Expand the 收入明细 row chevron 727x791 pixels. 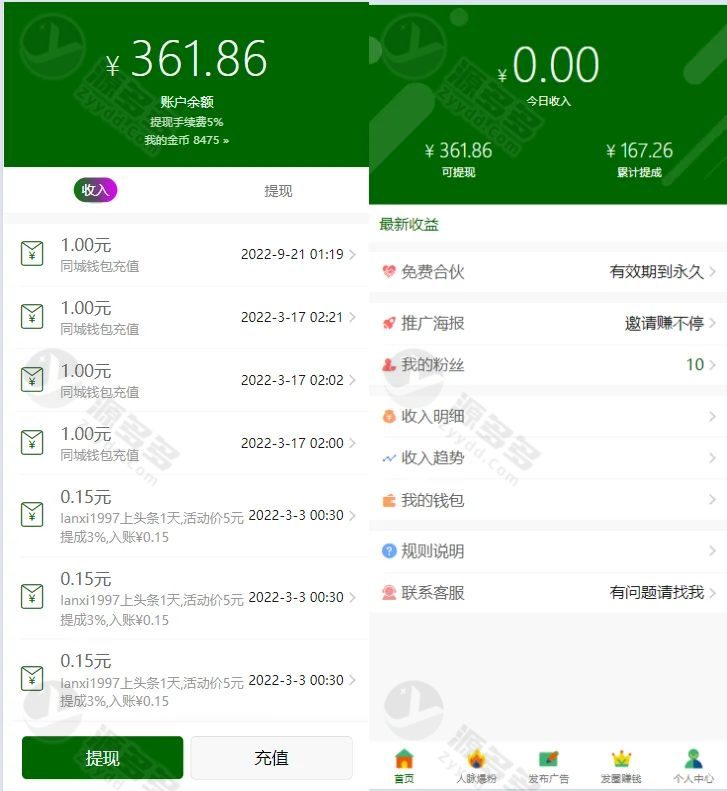click(712, 416)
